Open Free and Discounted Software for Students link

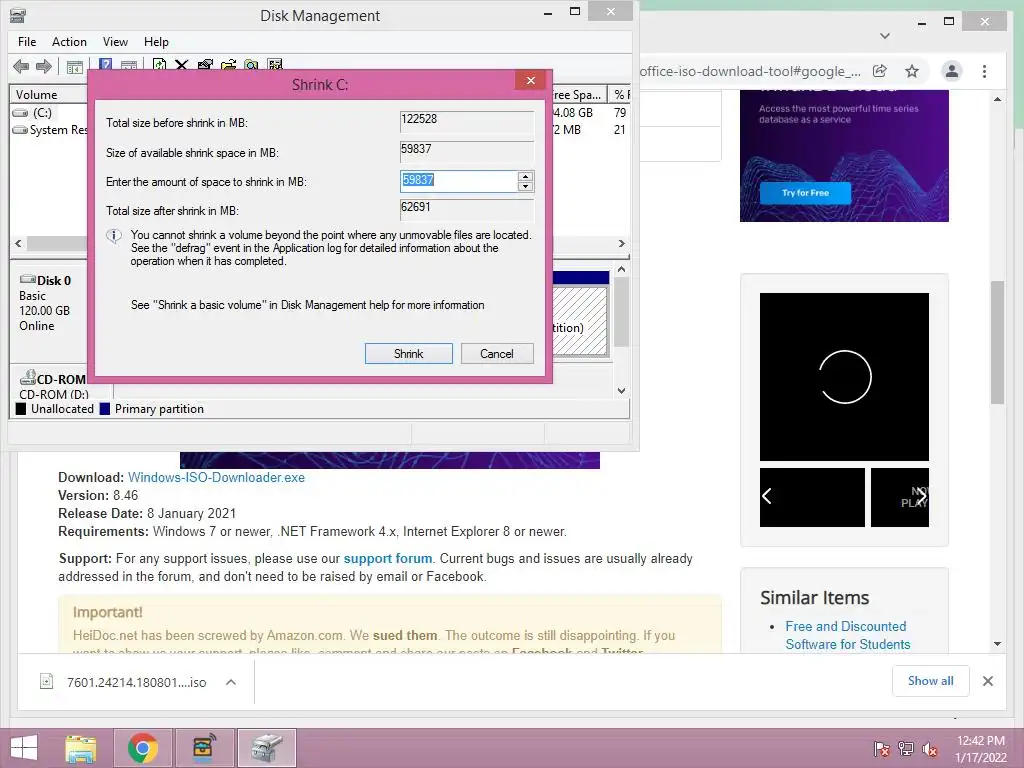pyautogui.click(x=847, y=635)
